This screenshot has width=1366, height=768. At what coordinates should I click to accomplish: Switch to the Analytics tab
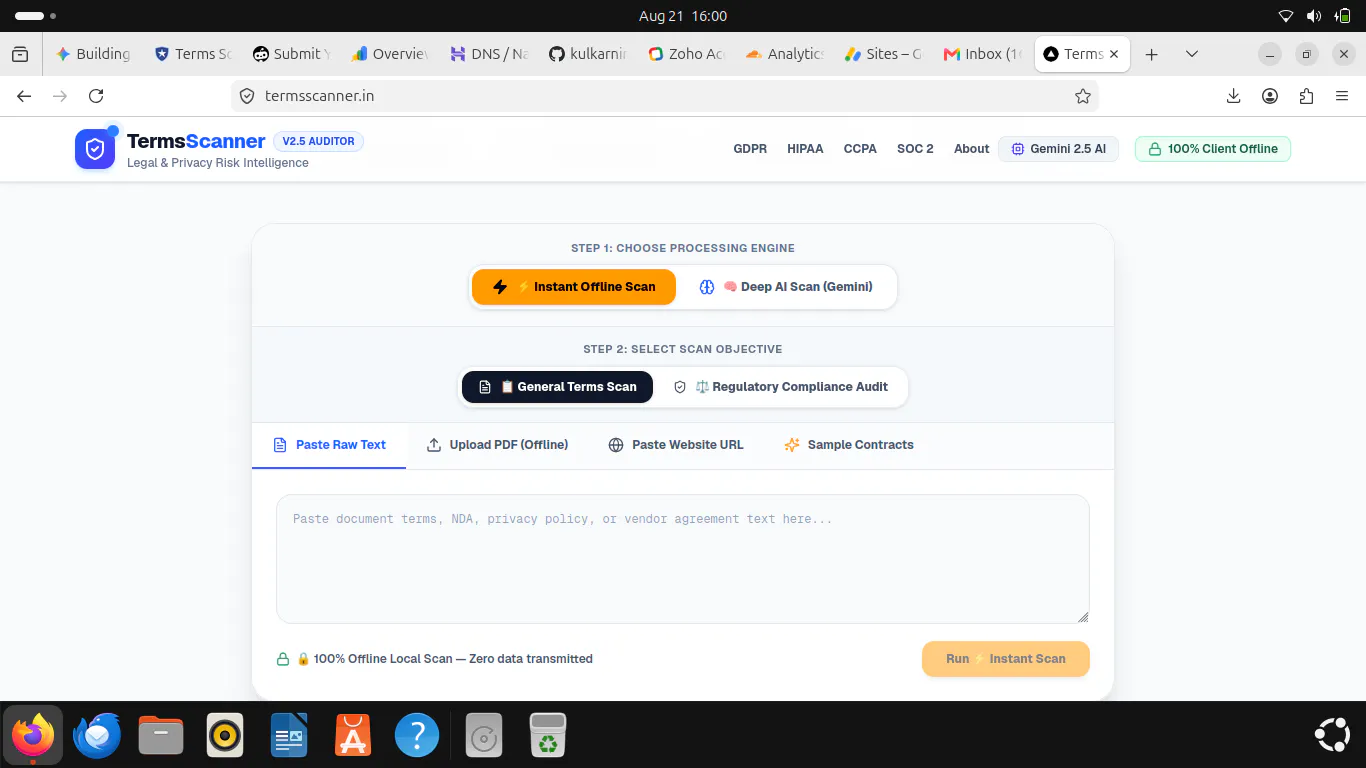click(x=786, y=54)
